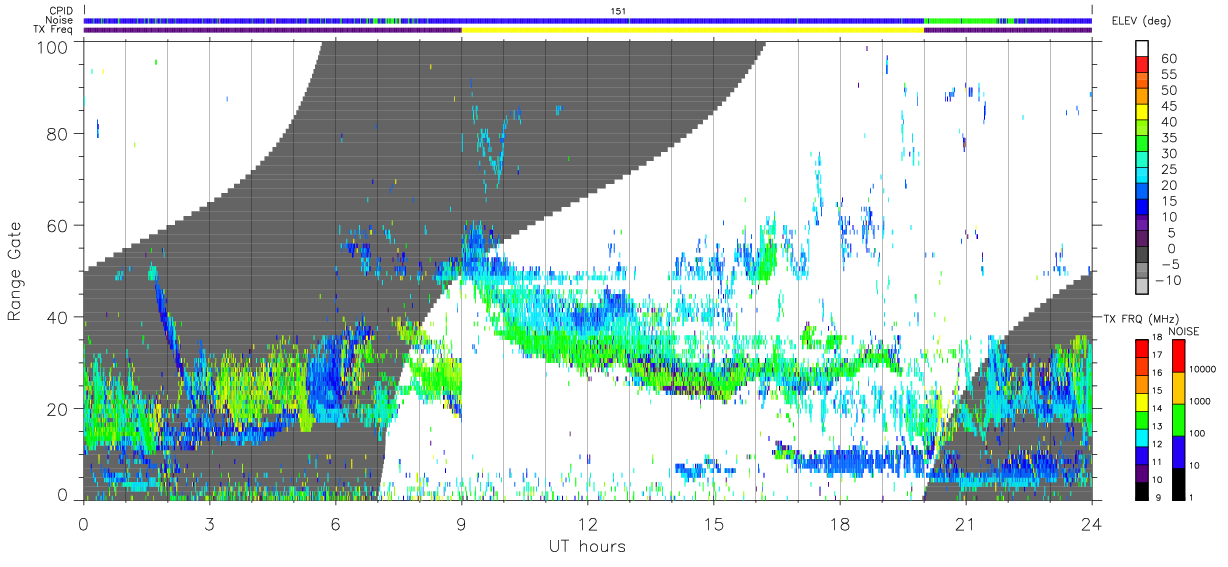Click the 40 tick label on Range Gate axis
The height and width of the screenshot is (567, 1228).
(59, 317)
